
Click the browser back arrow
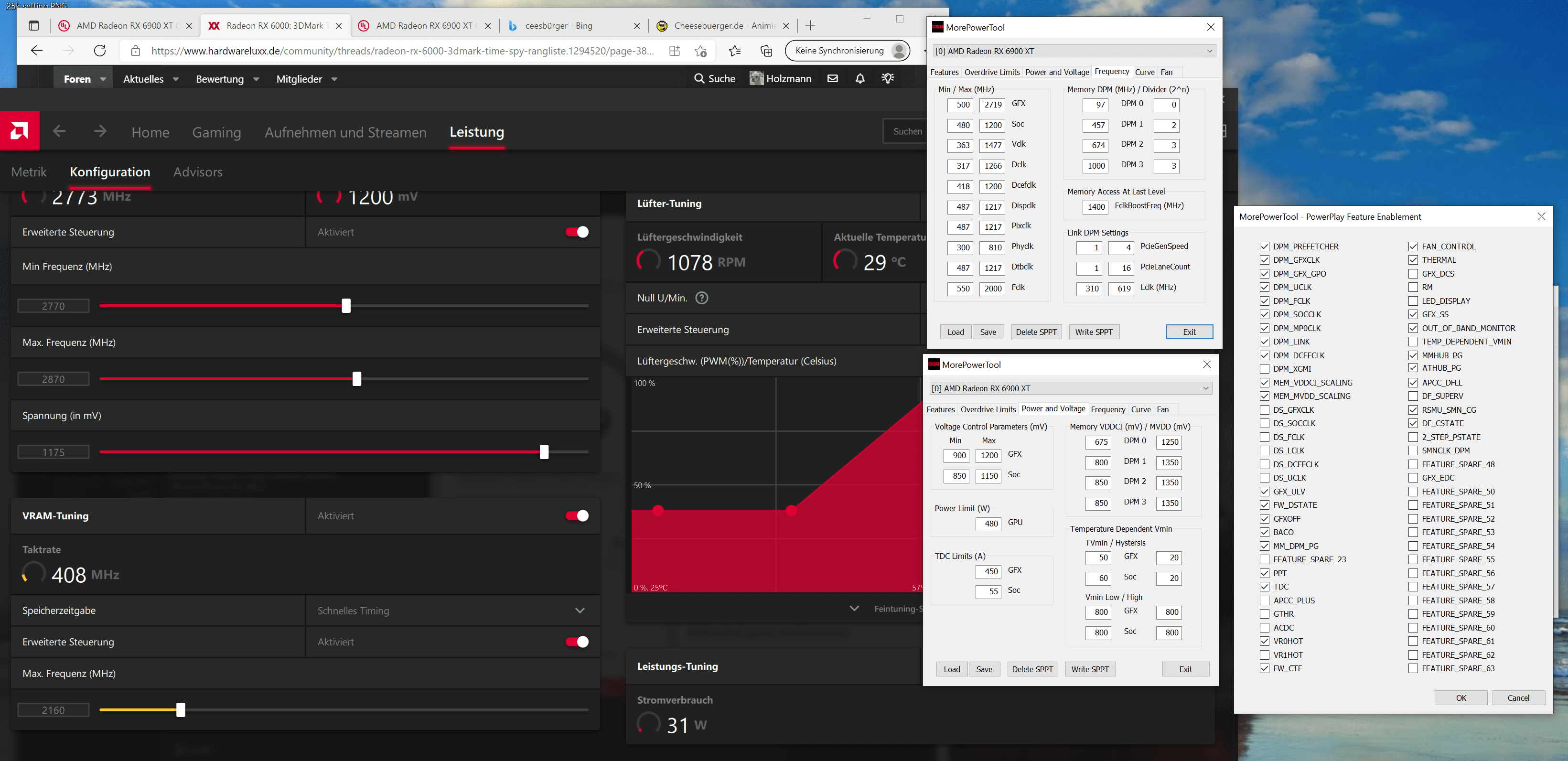[36, 51]
